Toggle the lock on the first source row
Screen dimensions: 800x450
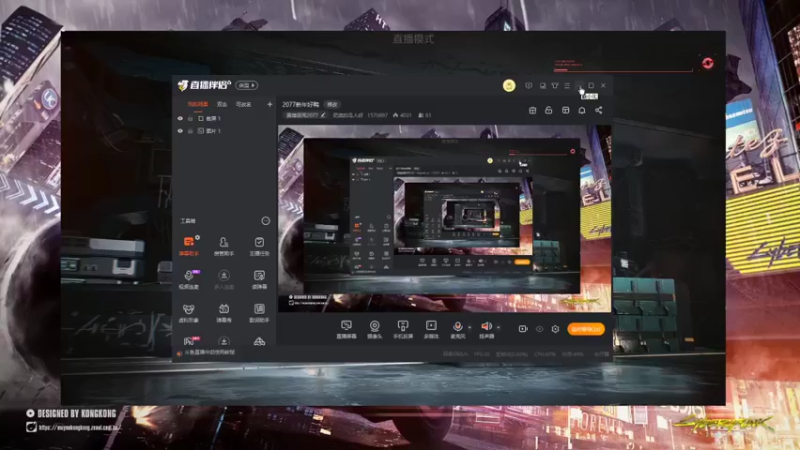pyautogui.click(x=190, y=118)
